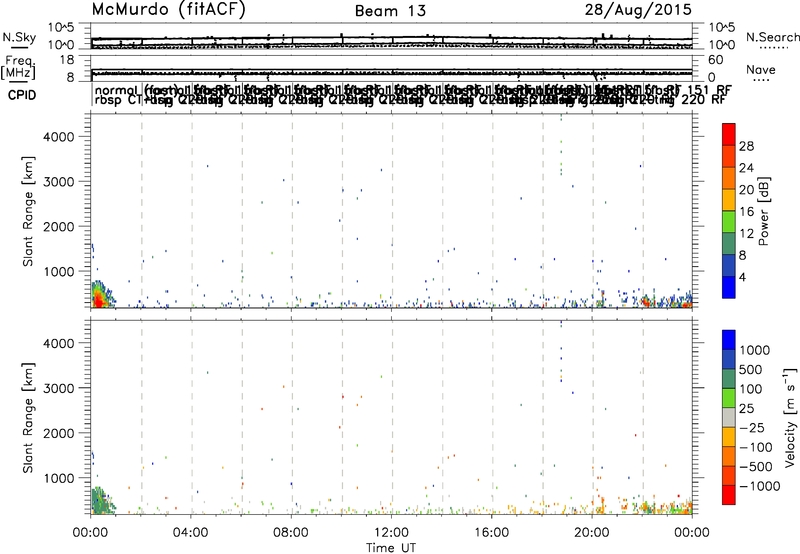Click the '20:00' time tick label

click(592, 533)
